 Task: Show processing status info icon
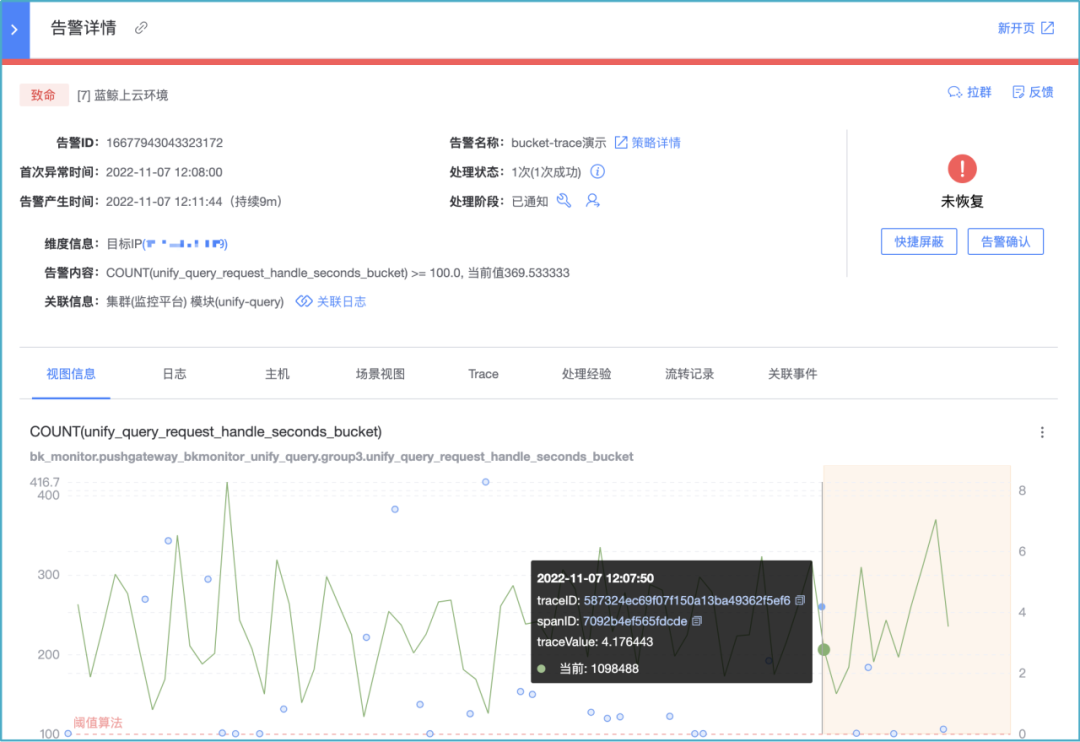(x=598, y=172)
